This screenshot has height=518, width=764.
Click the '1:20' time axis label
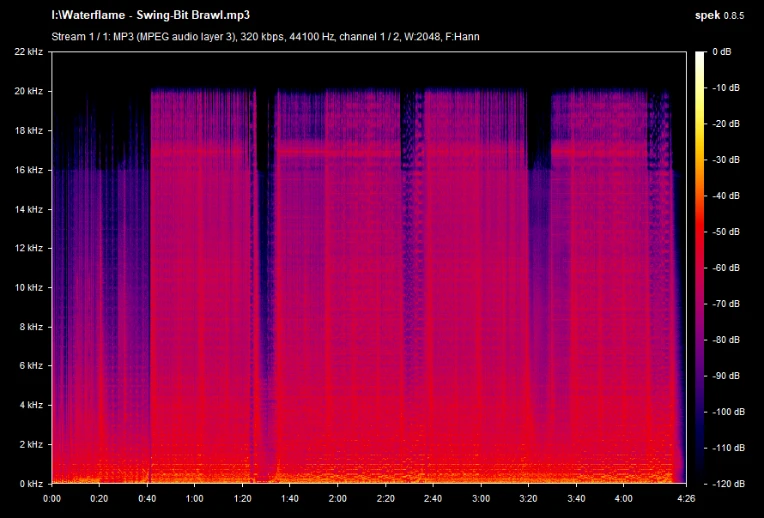coord(242,499)
